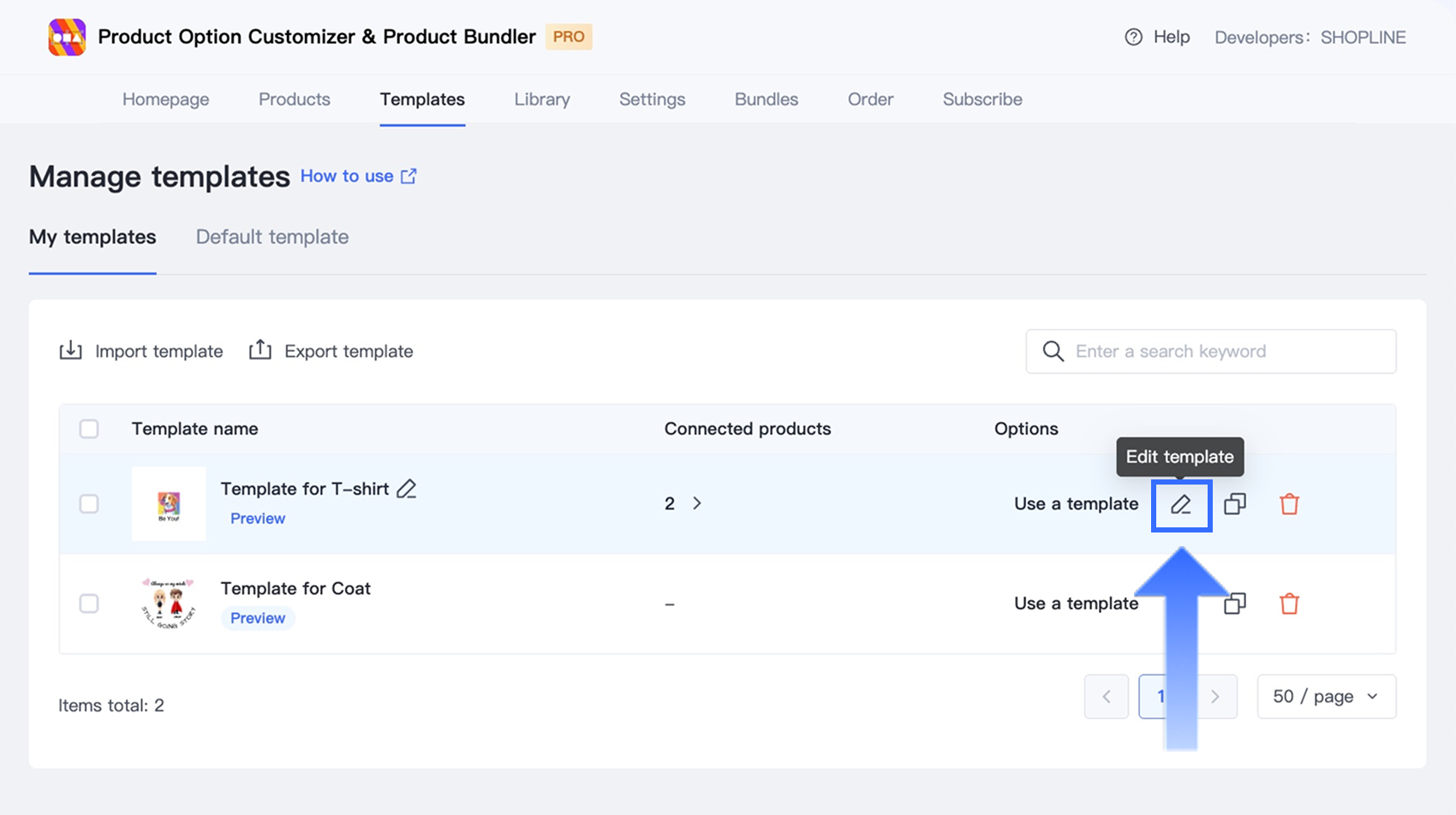The image size is (1456, 815).
Task: Click the Import template icon
Action: click(x=70, y=351)
